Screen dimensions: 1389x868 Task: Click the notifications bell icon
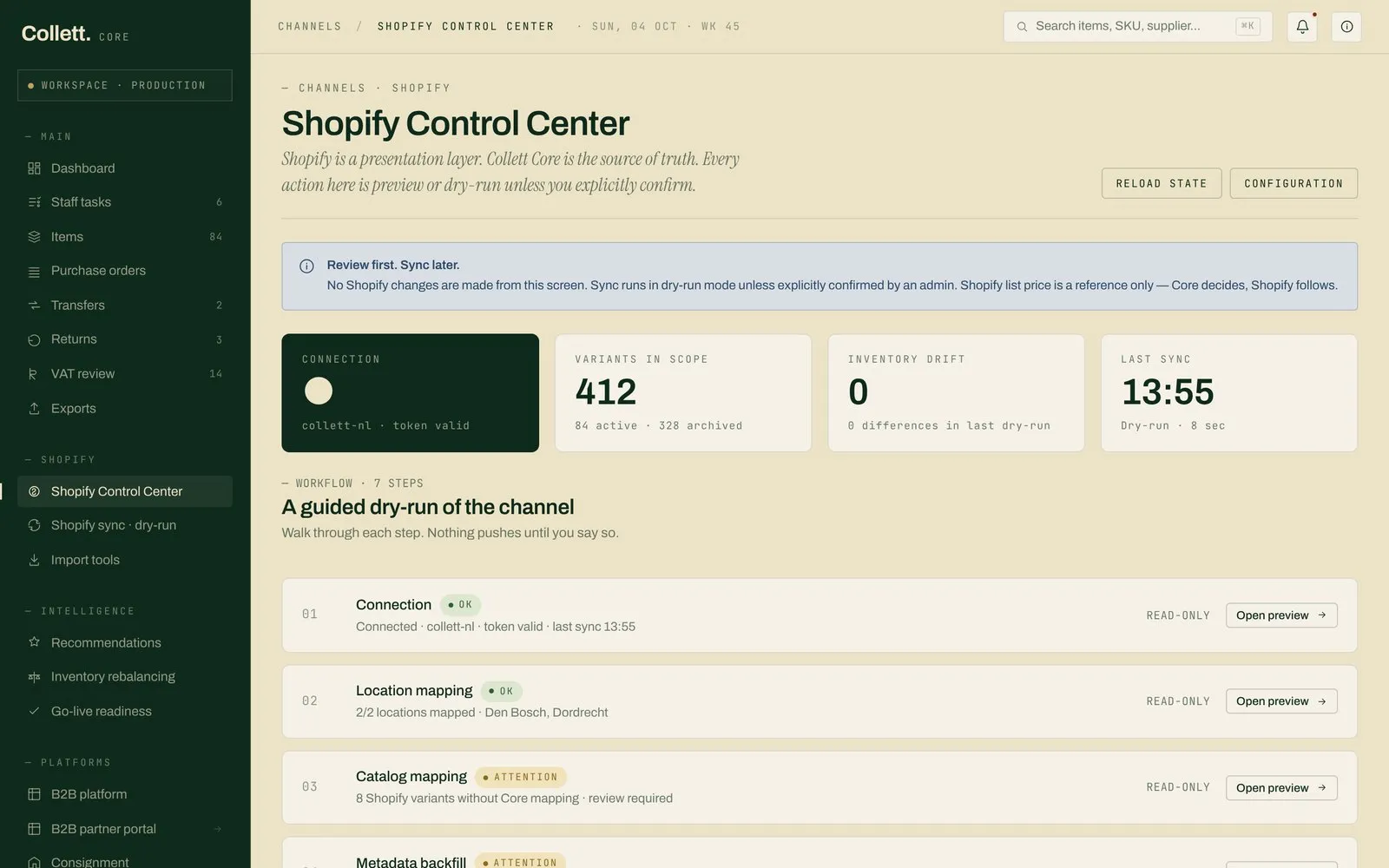tap(1302, 27)
